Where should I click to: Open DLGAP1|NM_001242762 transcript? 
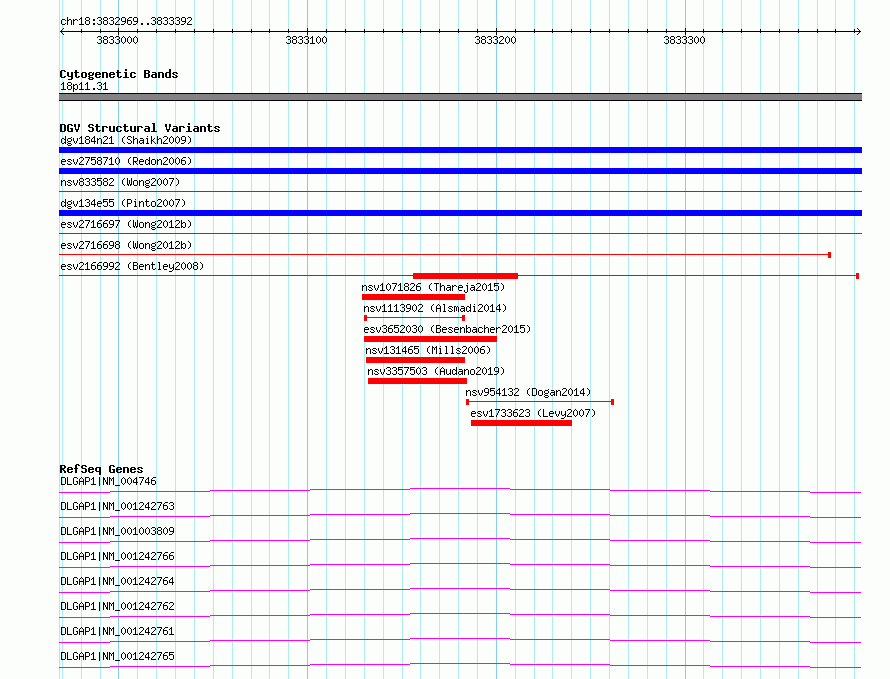(117, 606)
